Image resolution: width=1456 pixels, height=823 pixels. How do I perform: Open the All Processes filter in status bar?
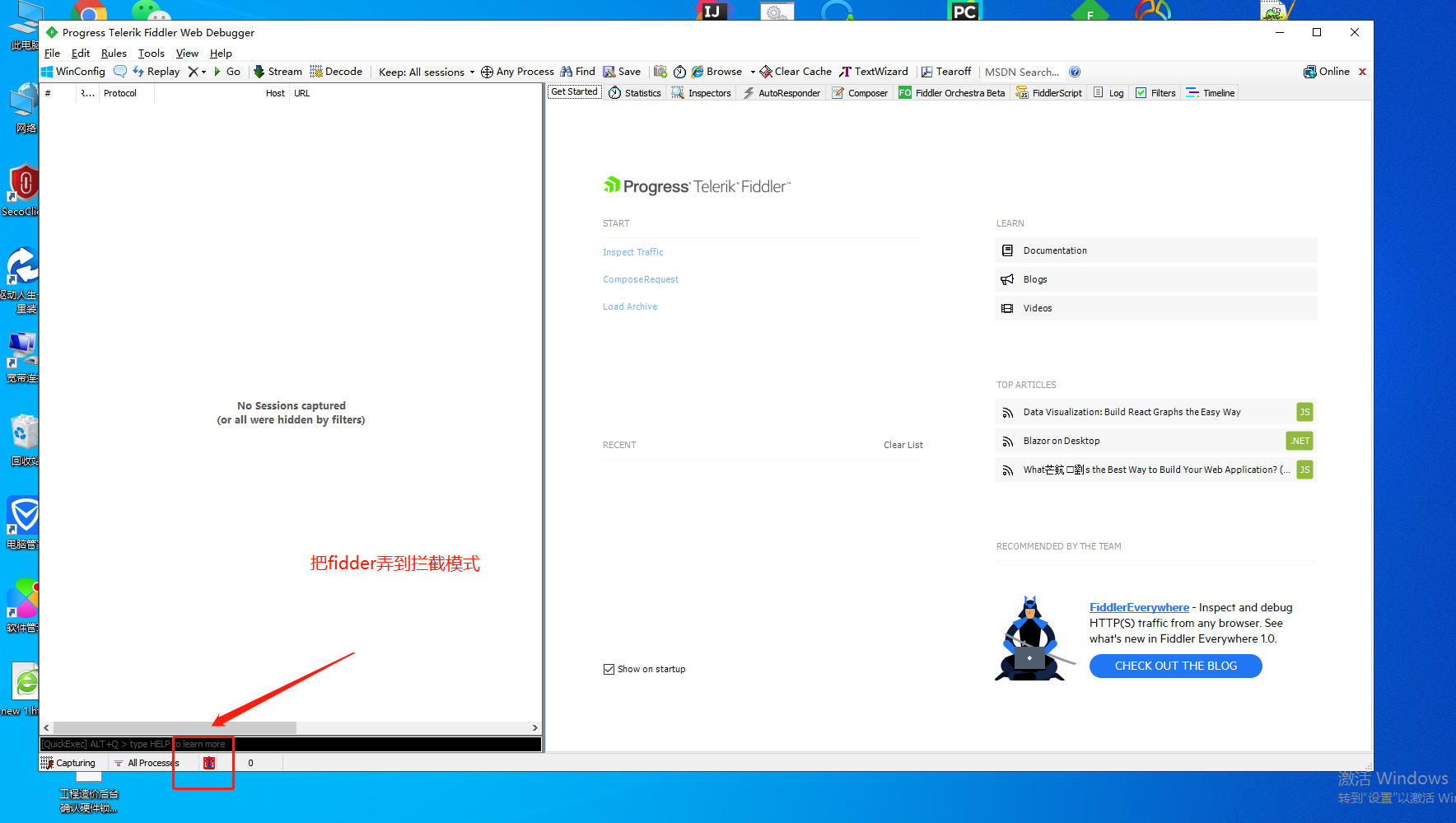pyautogui.click(x=147, y=763)
